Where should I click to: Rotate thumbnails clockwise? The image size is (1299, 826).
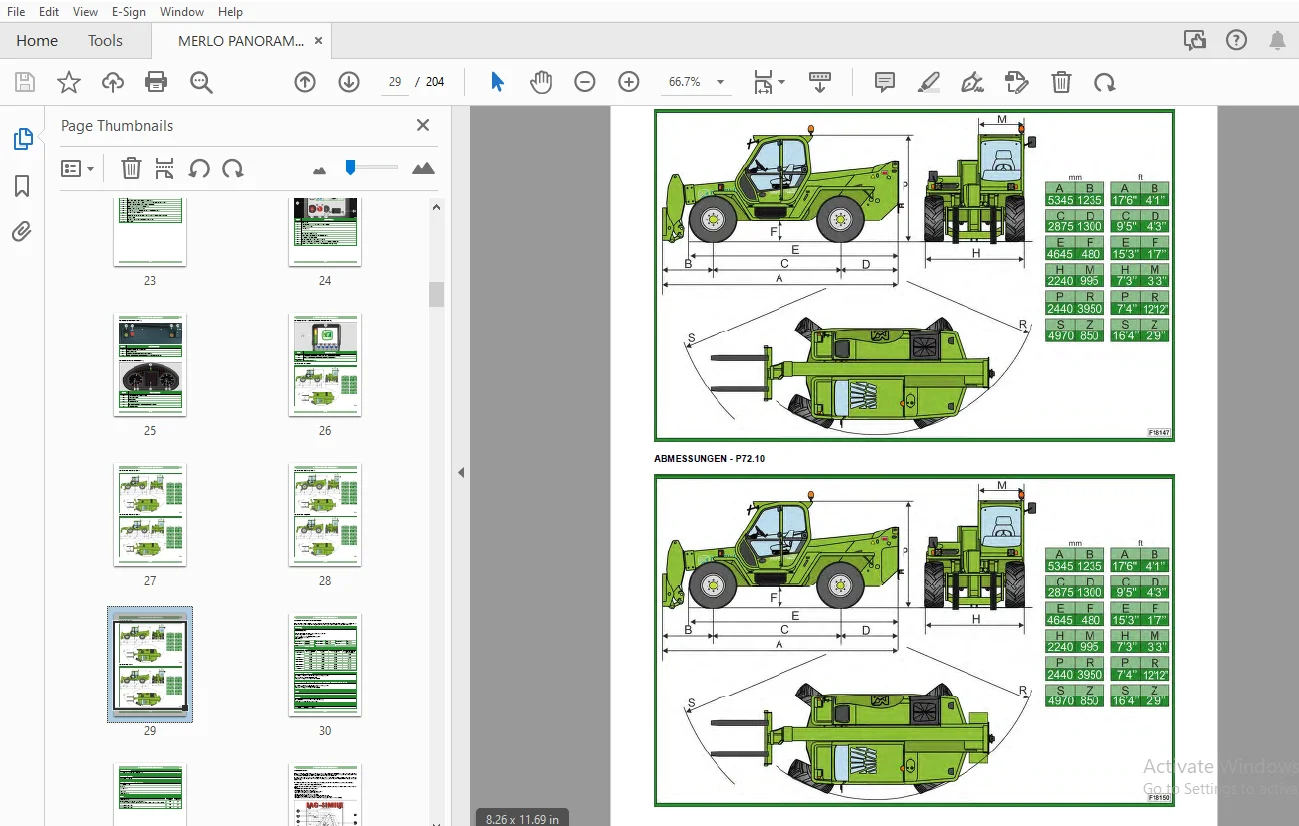click(x=233, y=169)
